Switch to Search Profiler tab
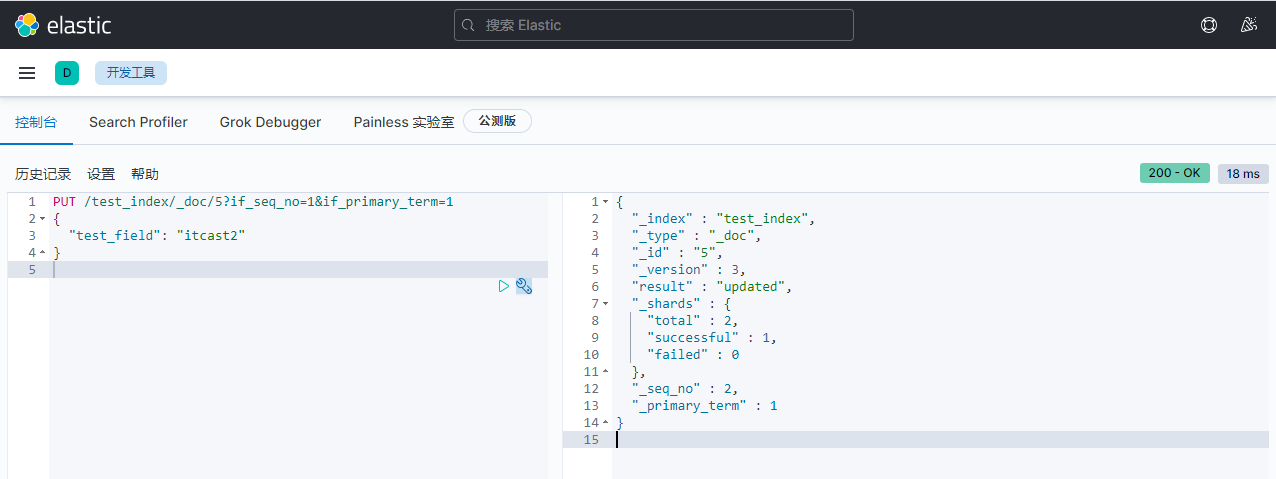The image size is (1276, 479). (138, 122)
